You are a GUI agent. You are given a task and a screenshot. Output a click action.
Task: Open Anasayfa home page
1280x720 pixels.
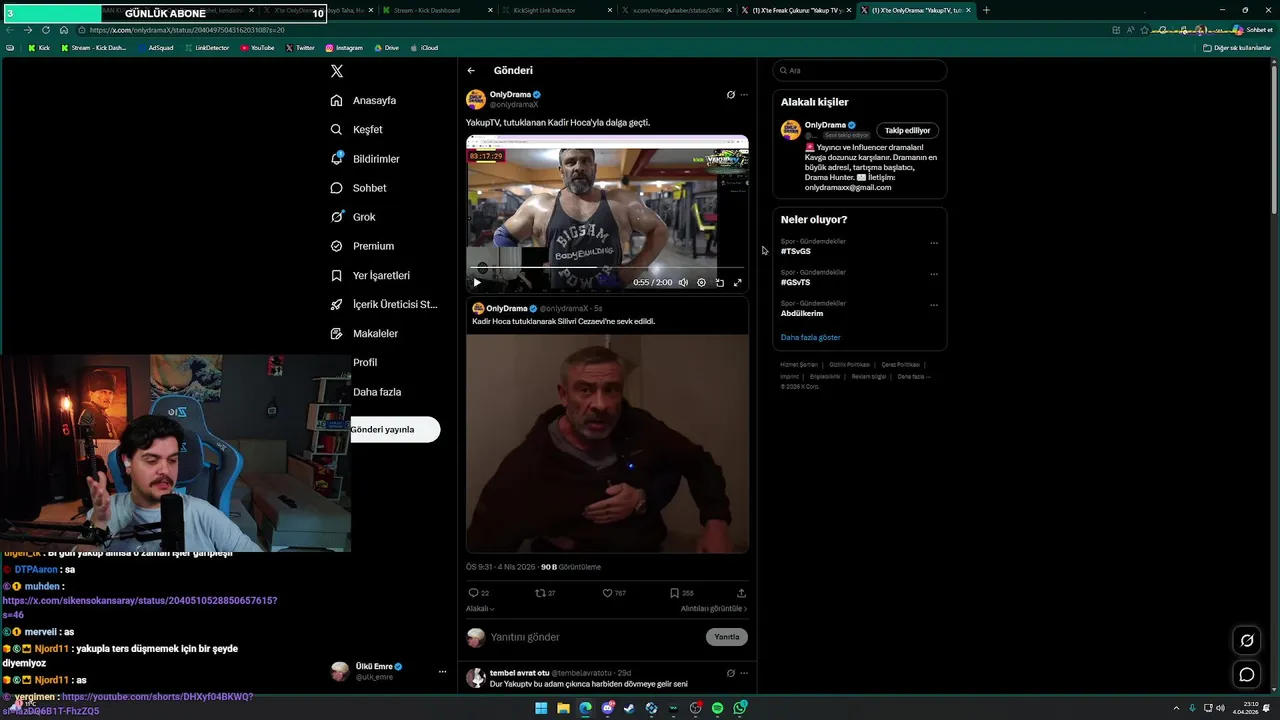(x=364, y=100)
